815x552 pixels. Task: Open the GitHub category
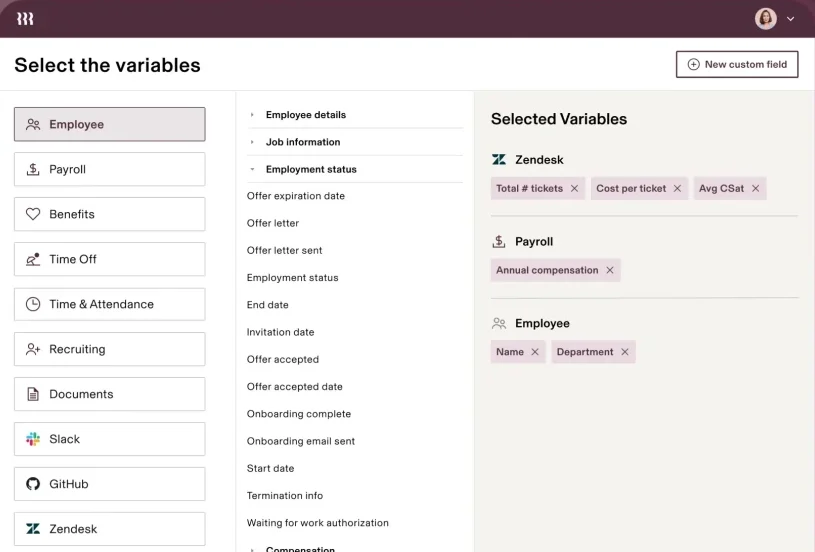point(110,484)
